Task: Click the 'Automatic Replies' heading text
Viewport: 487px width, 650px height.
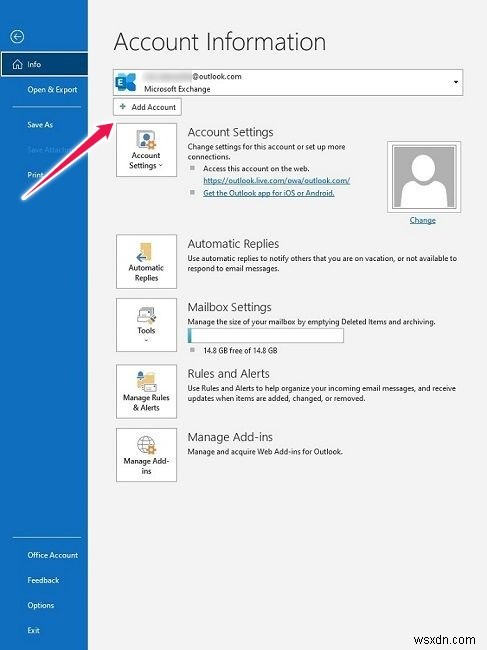Action: coord(233,243)
